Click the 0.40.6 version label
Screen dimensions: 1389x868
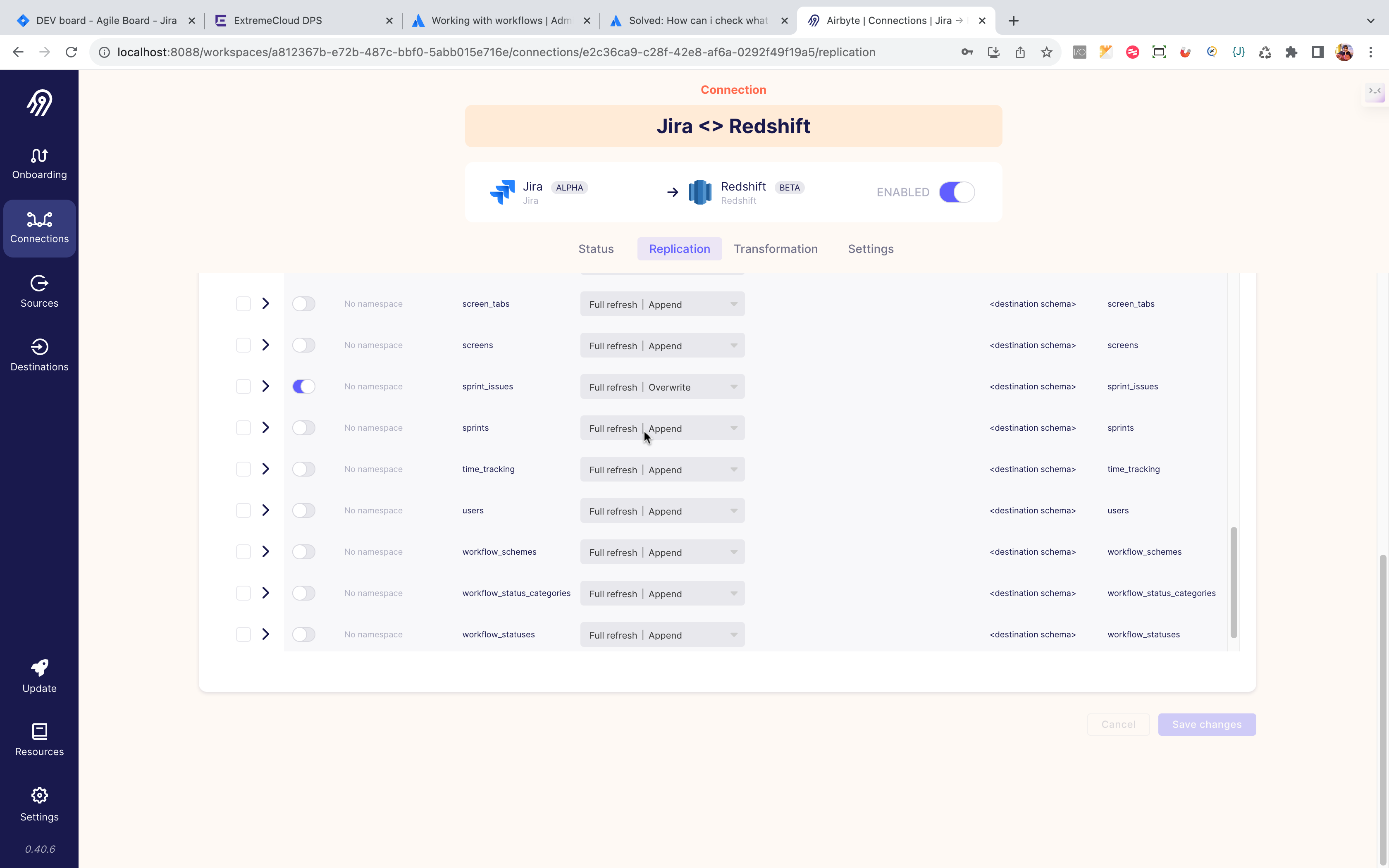(40, 849)
